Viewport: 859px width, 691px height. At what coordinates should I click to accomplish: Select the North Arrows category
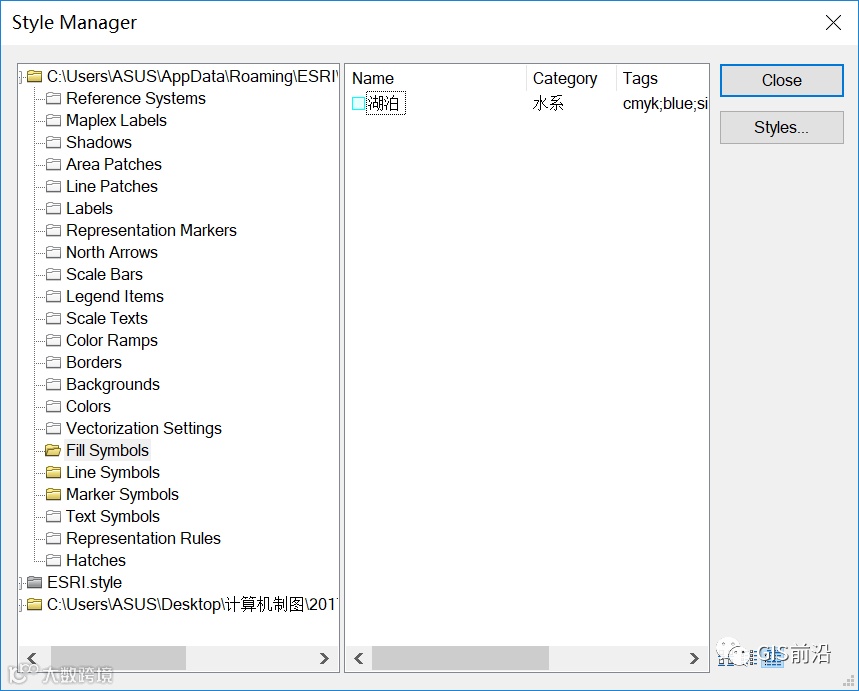pos(112,252)
